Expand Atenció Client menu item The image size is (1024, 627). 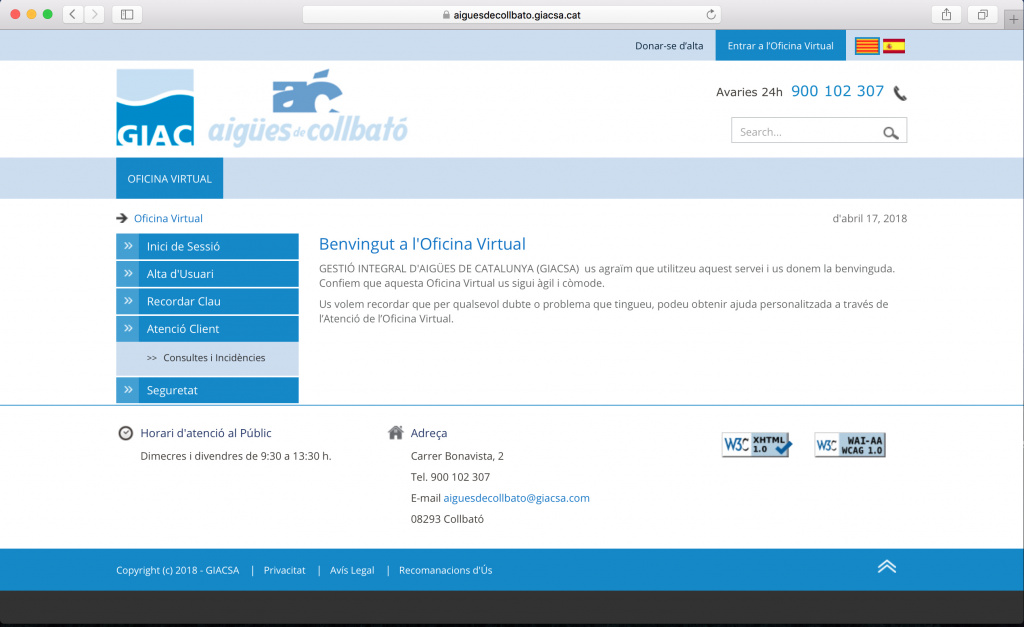[207, 329]
